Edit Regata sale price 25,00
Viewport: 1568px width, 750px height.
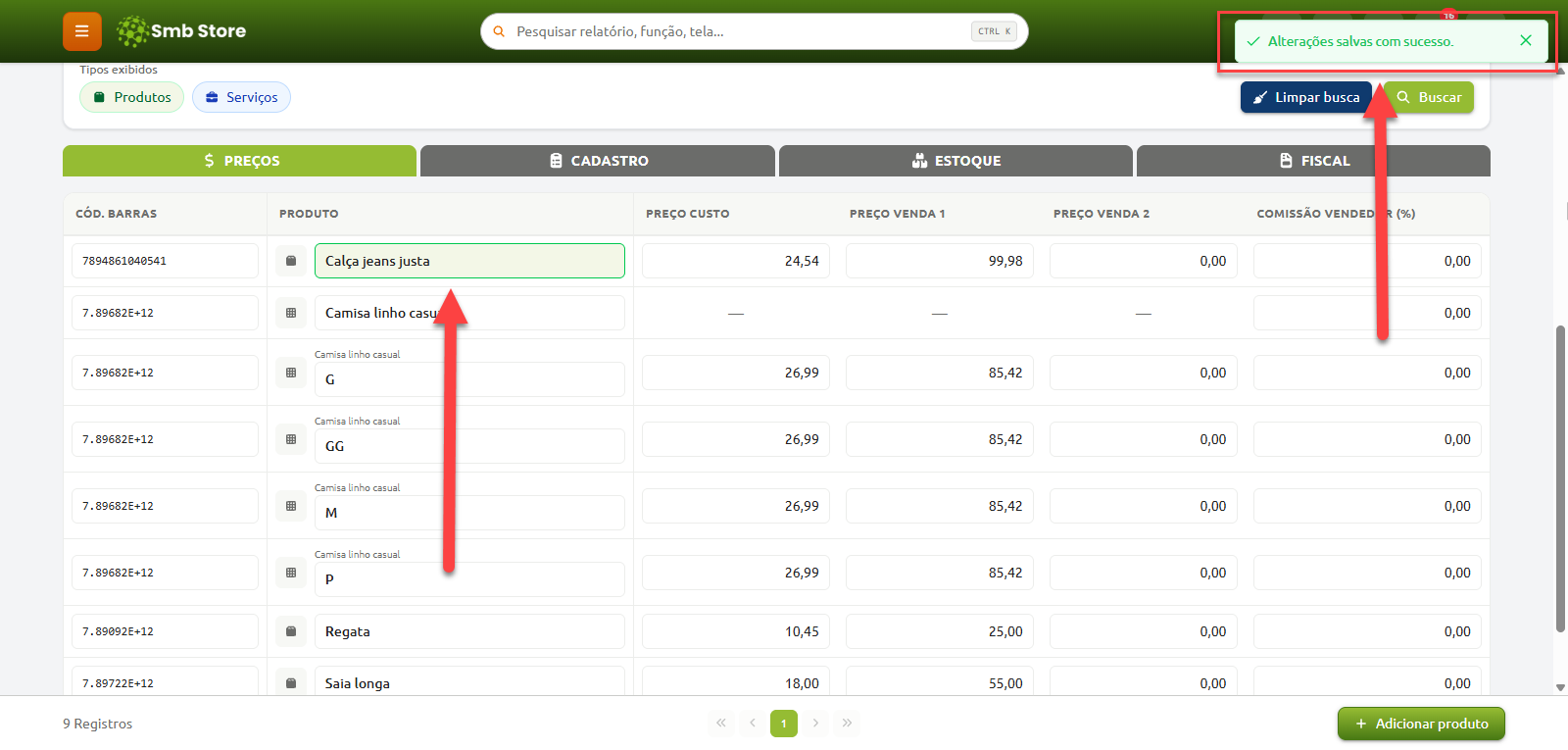click(x=940, y=631)
